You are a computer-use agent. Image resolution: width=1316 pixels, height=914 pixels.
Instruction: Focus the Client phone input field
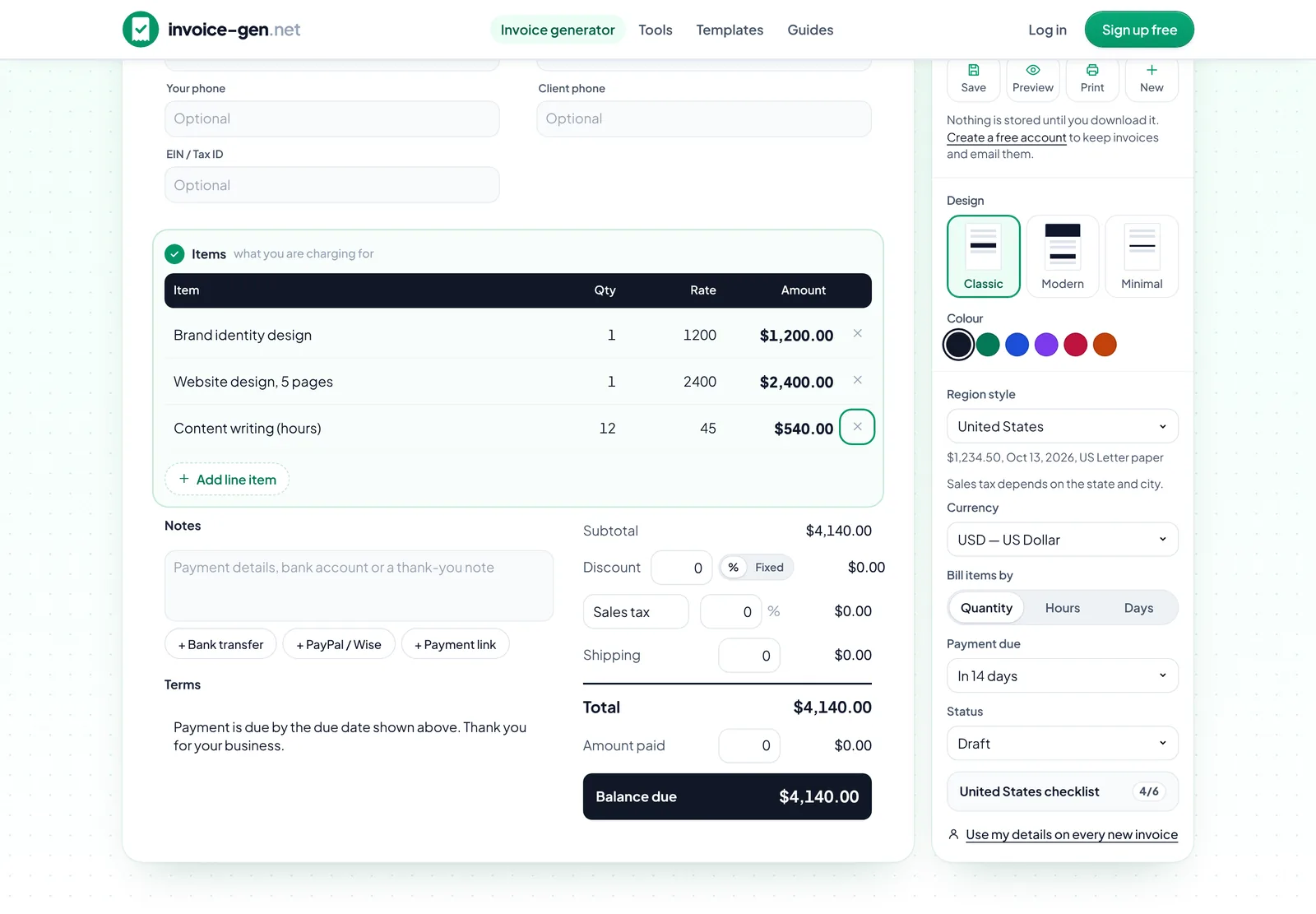click(x=704, y=118)
